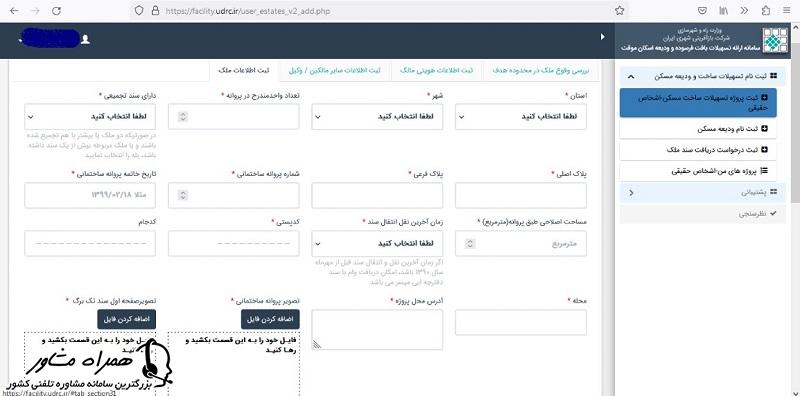Switch to بررسی وقوع ملک در محدوده هدف tab
Viewport: 800px width, 396px height.
(x=541, y=70)
